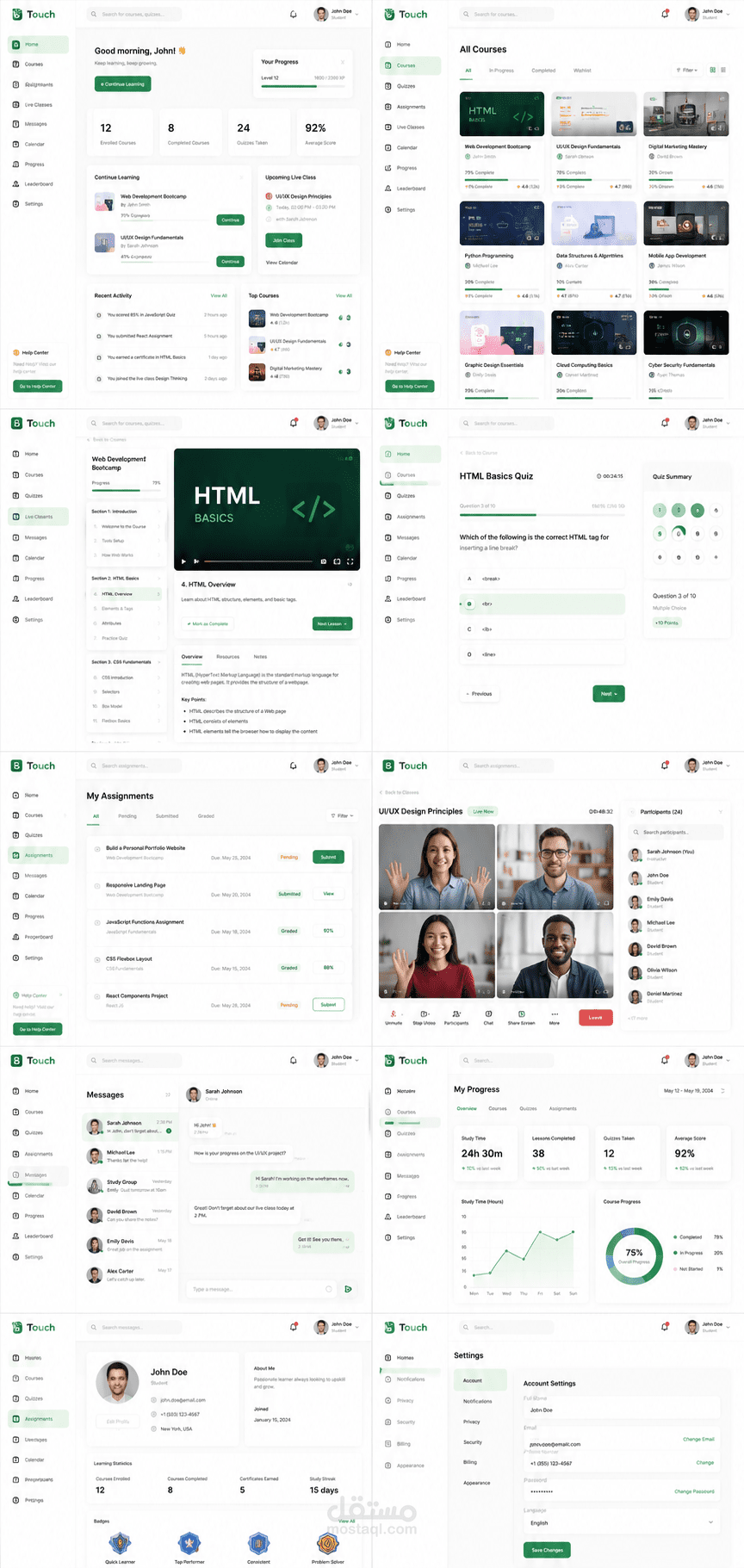The width and height of the screenshot is (744, 1568).
Task: Open the Quizzes tab on My Progress
Action: [529, 1109]
